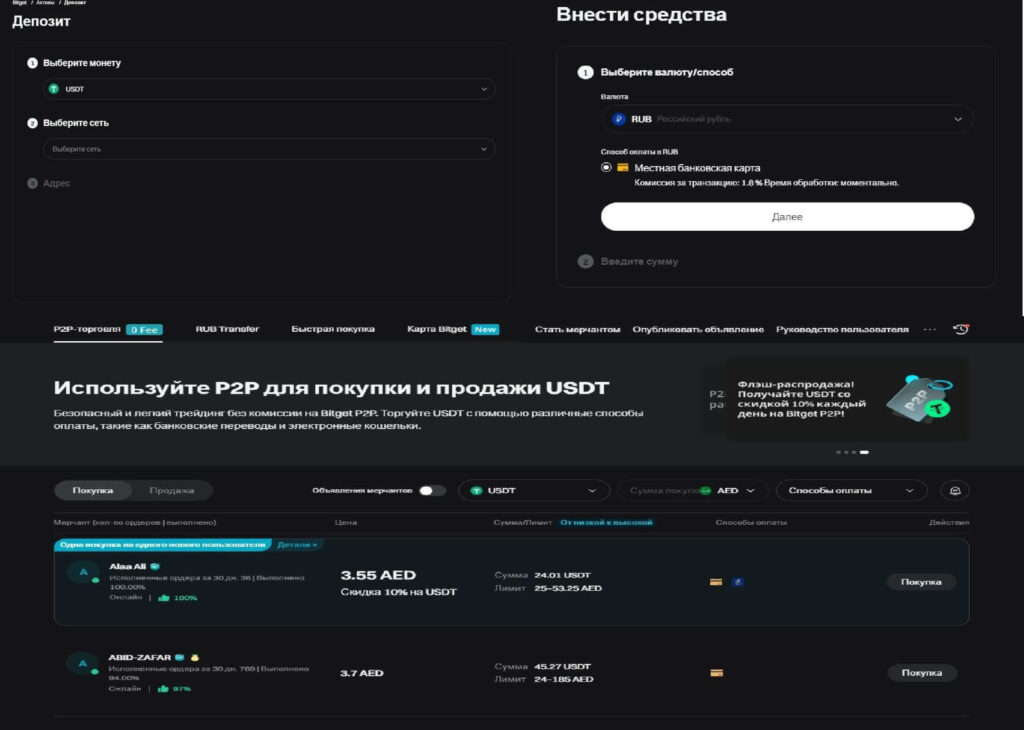Open the order history icon with red badge
Screen dimensions: 1024x730
960,328
